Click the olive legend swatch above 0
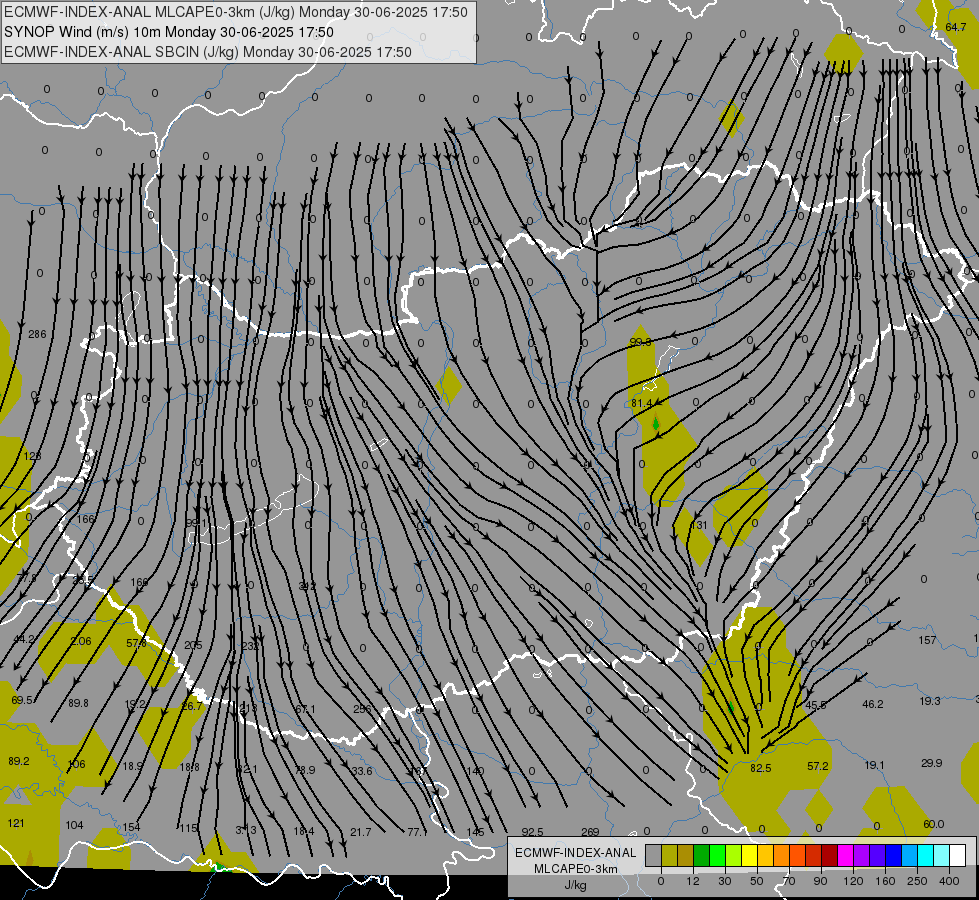 (669, 855)
